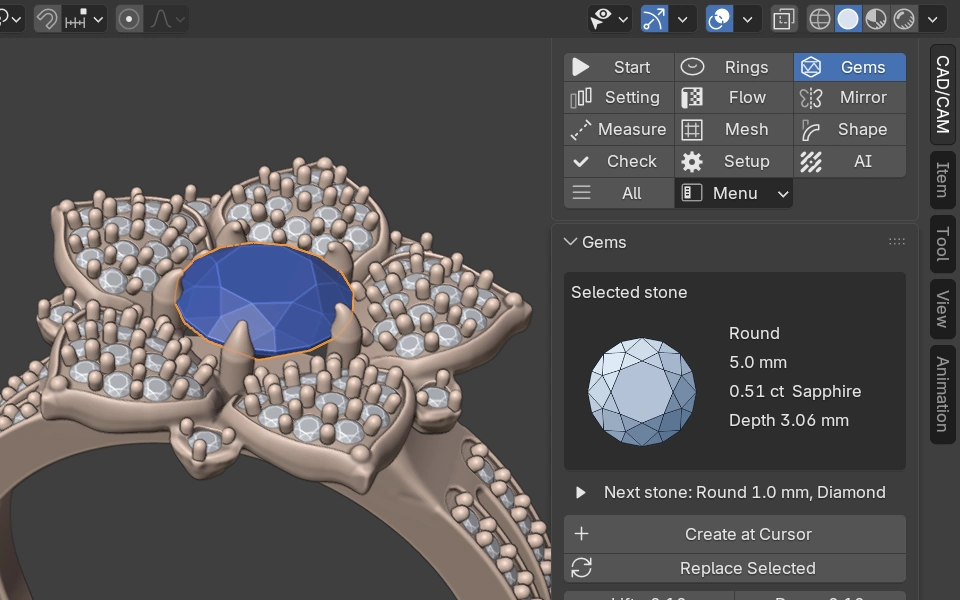Open the snapping options dropdown

coord(84,19)
